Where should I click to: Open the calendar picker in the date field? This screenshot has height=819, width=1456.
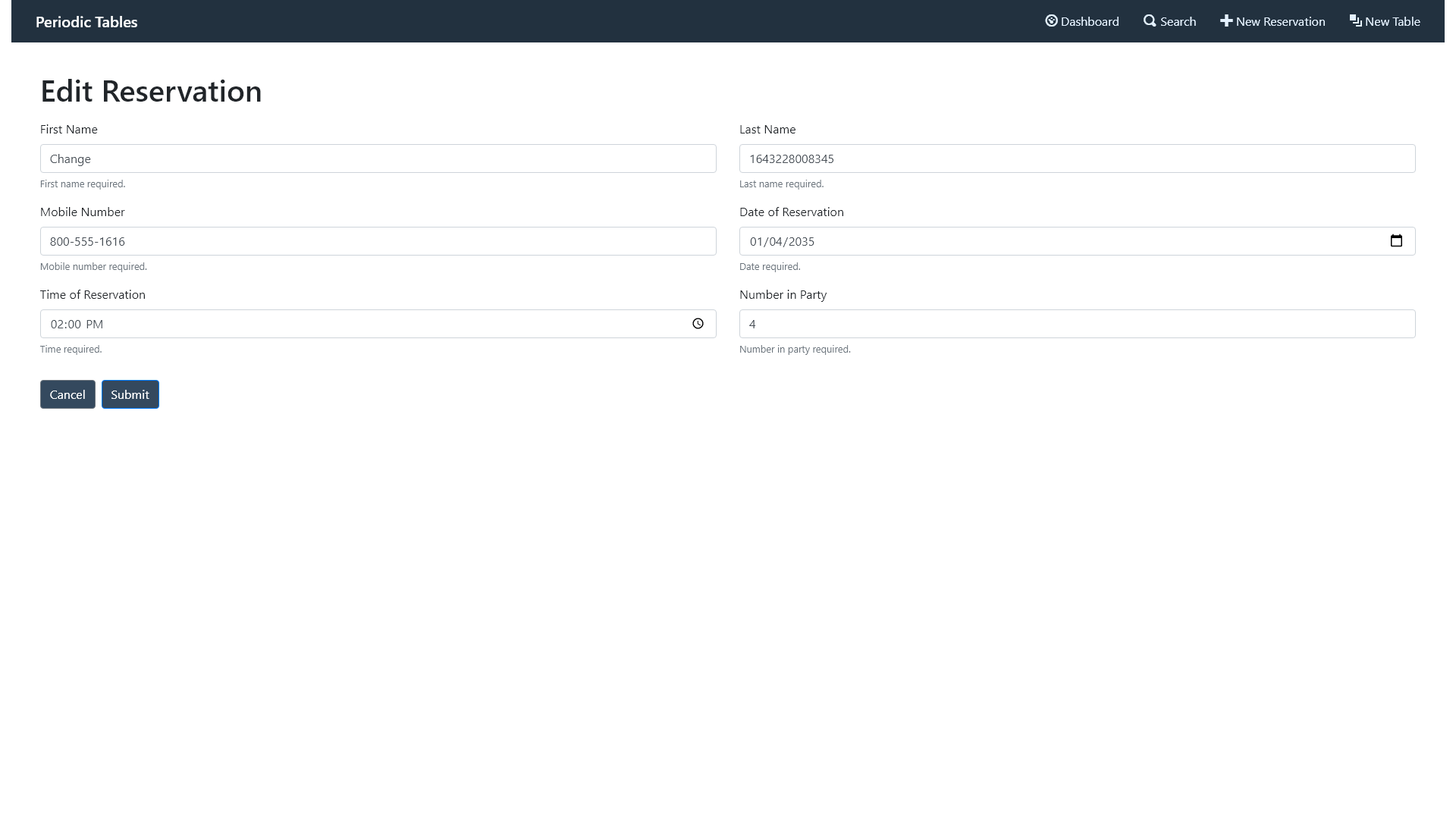click(1396, 241)
